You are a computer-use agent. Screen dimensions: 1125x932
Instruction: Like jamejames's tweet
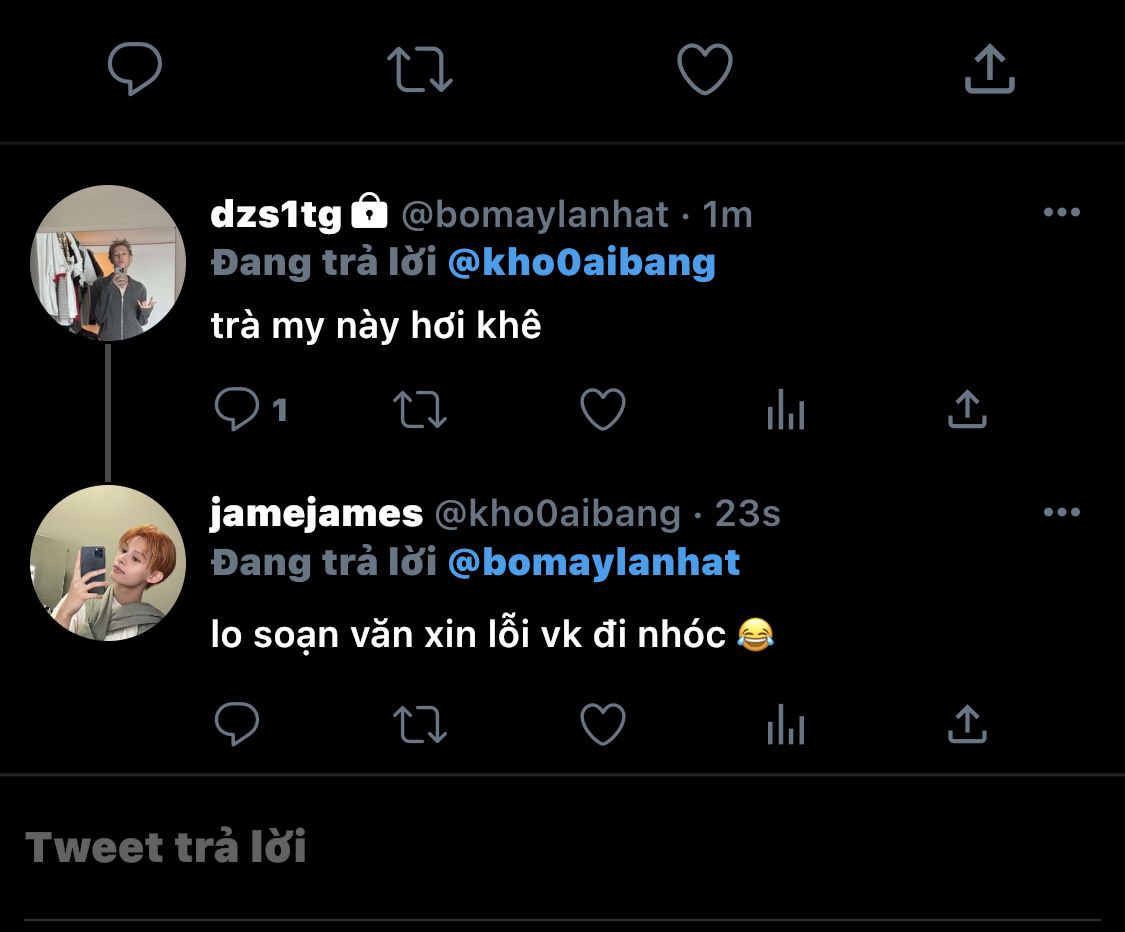[603, 724]
